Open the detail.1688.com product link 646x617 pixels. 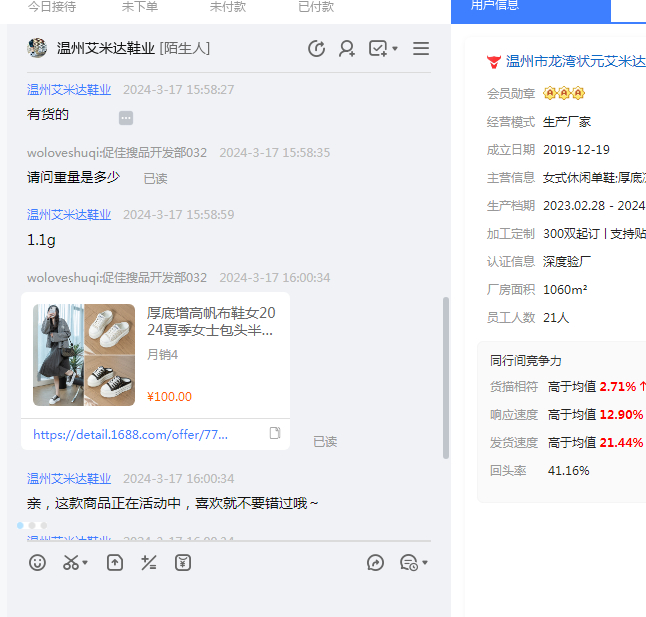[132, 435]
